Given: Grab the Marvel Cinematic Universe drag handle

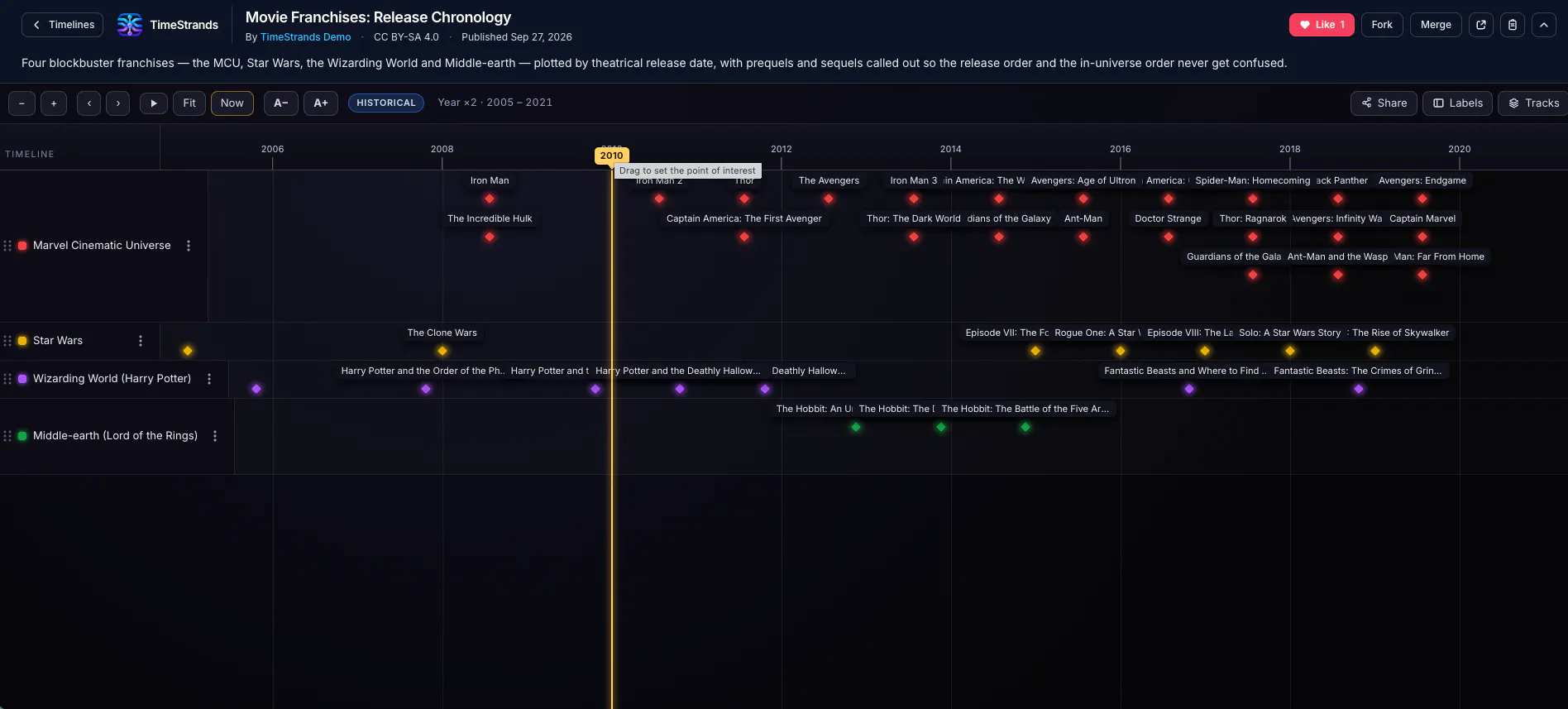Looking at the screenshot, I should tap(7, 246).
